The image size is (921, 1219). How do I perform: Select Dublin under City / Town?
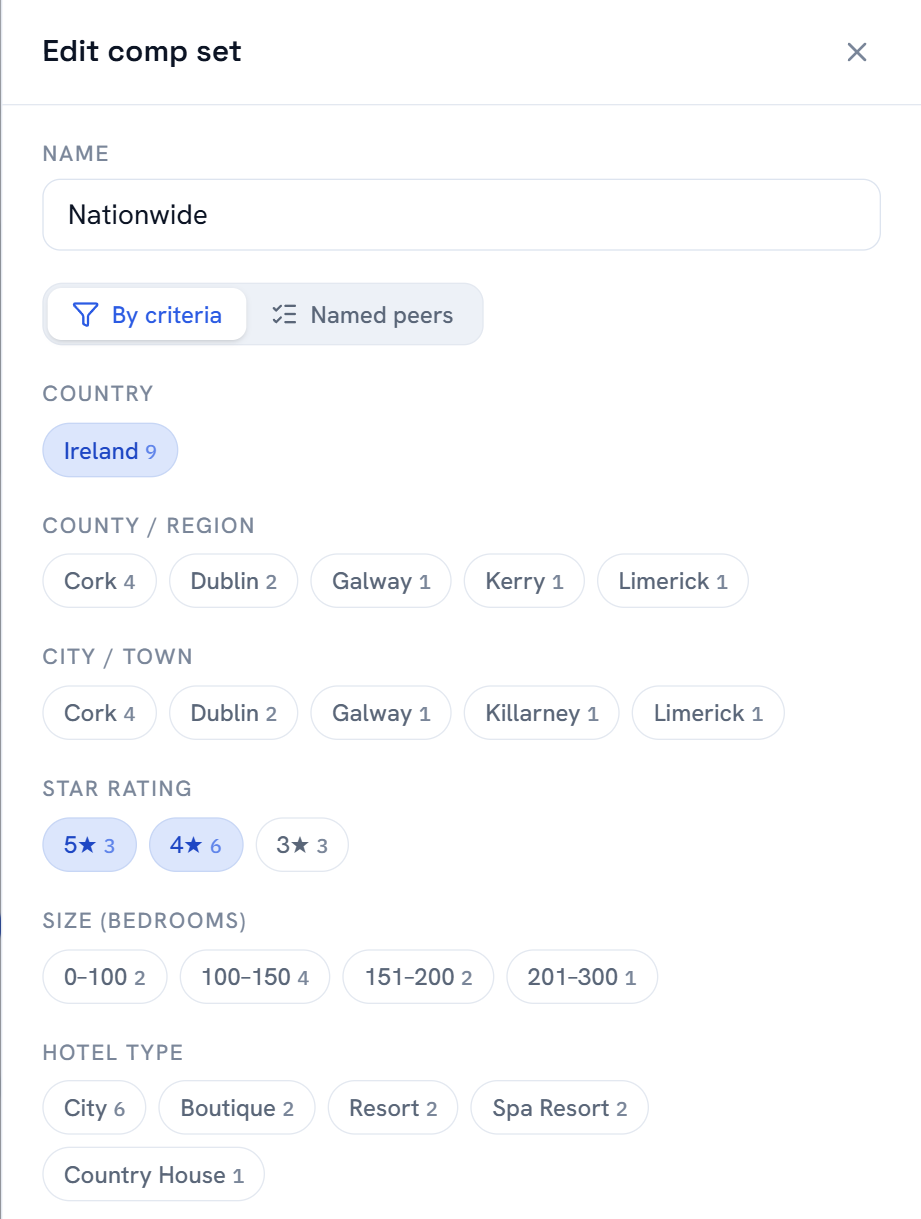point(233,713)
